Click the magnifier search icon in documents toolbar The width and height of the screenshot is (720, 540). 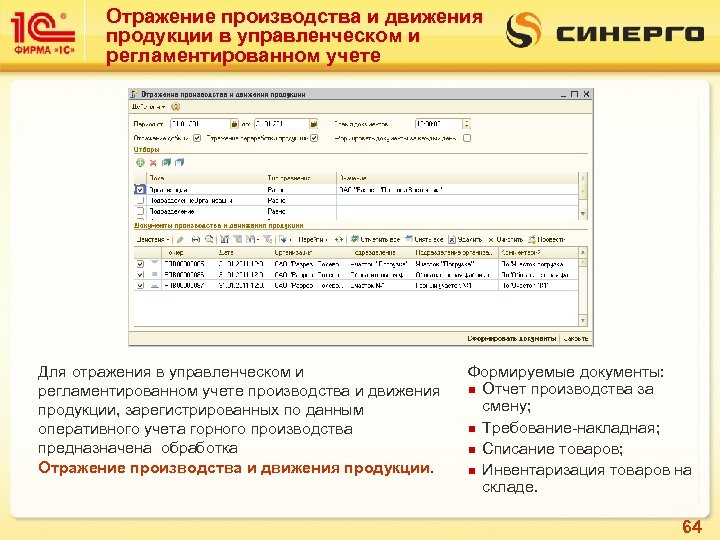[x=209, y=239]
